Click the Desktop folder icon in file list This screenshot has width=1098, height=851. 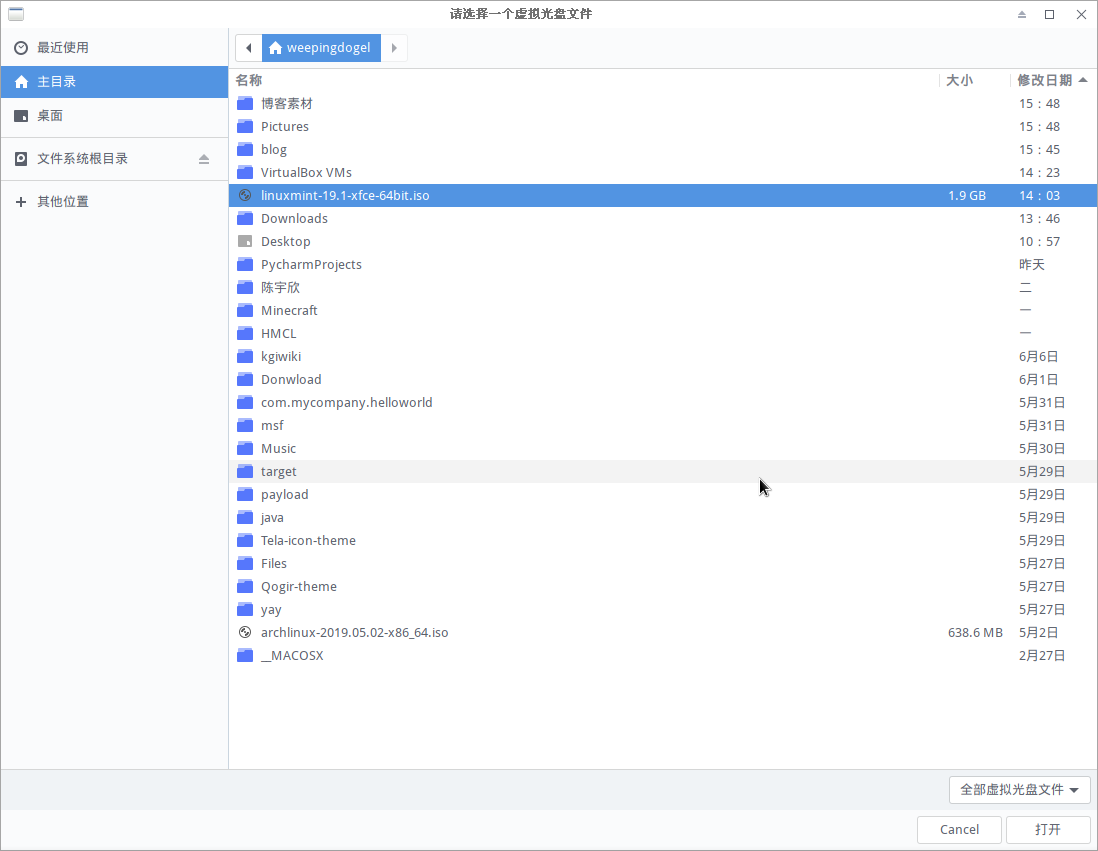(245, 242)
